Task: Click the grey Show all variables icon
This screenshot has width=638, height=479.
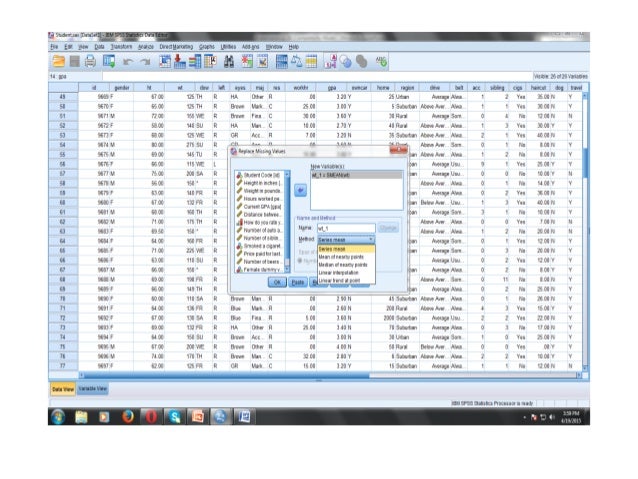Action: pyautogui.click(x=361, y=62)
